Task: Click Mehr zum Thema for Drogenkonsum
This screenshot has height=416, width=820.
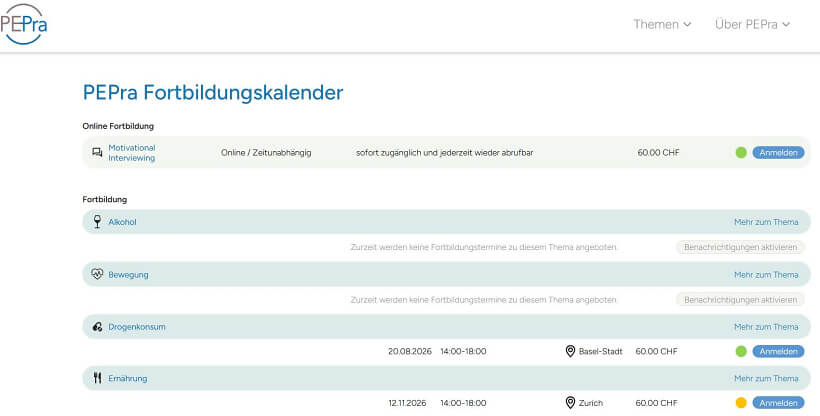Action: 766,327
